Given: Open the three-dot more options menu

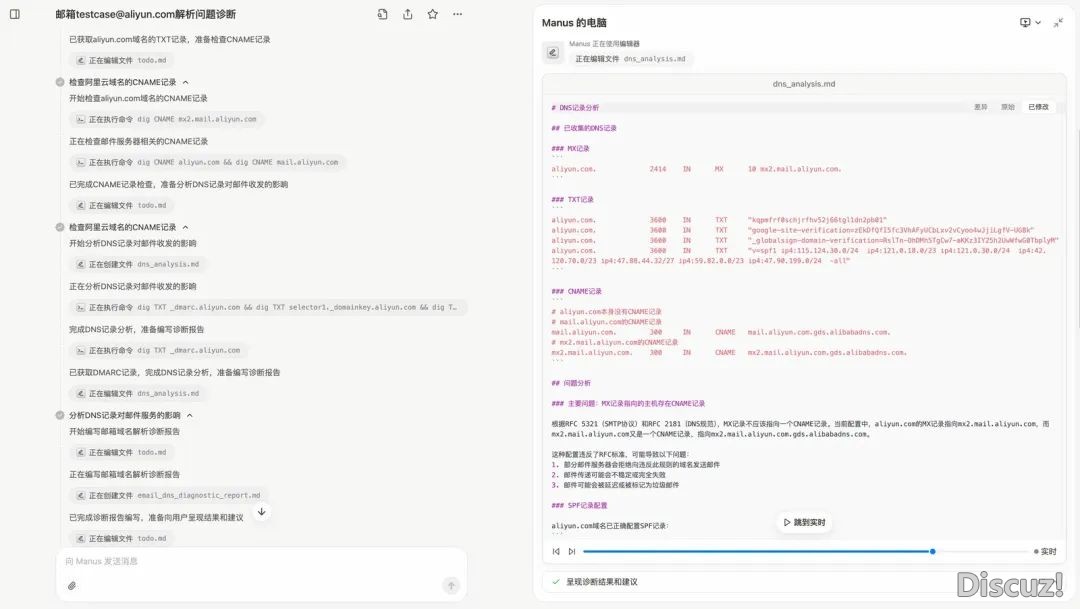Looking at the screenshot, I should point(457,14).
